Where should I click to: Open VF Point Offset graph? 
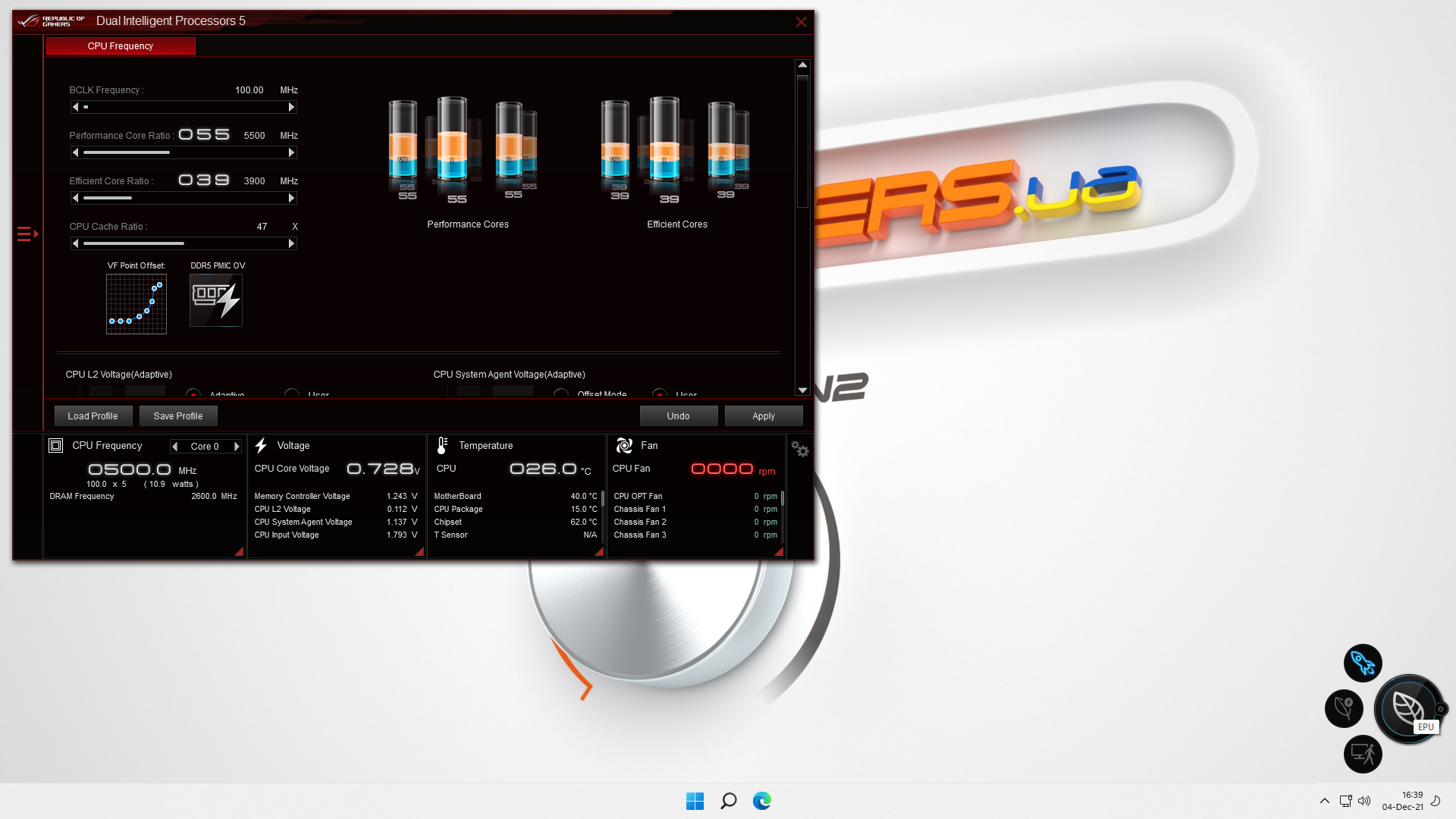click(136, 304)
